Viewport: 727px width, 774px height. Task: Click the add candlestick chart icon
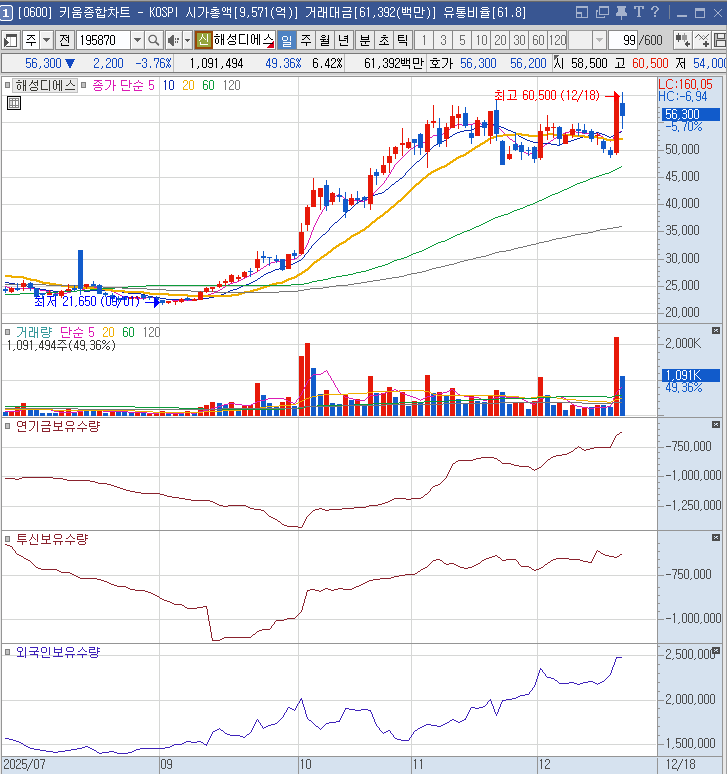682,40
